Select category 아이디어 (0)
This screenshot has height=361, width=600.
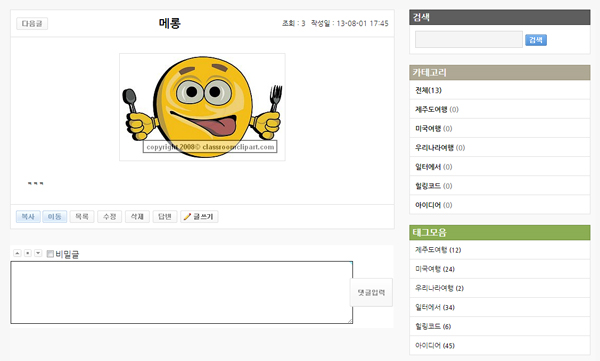tap(434, 205)
